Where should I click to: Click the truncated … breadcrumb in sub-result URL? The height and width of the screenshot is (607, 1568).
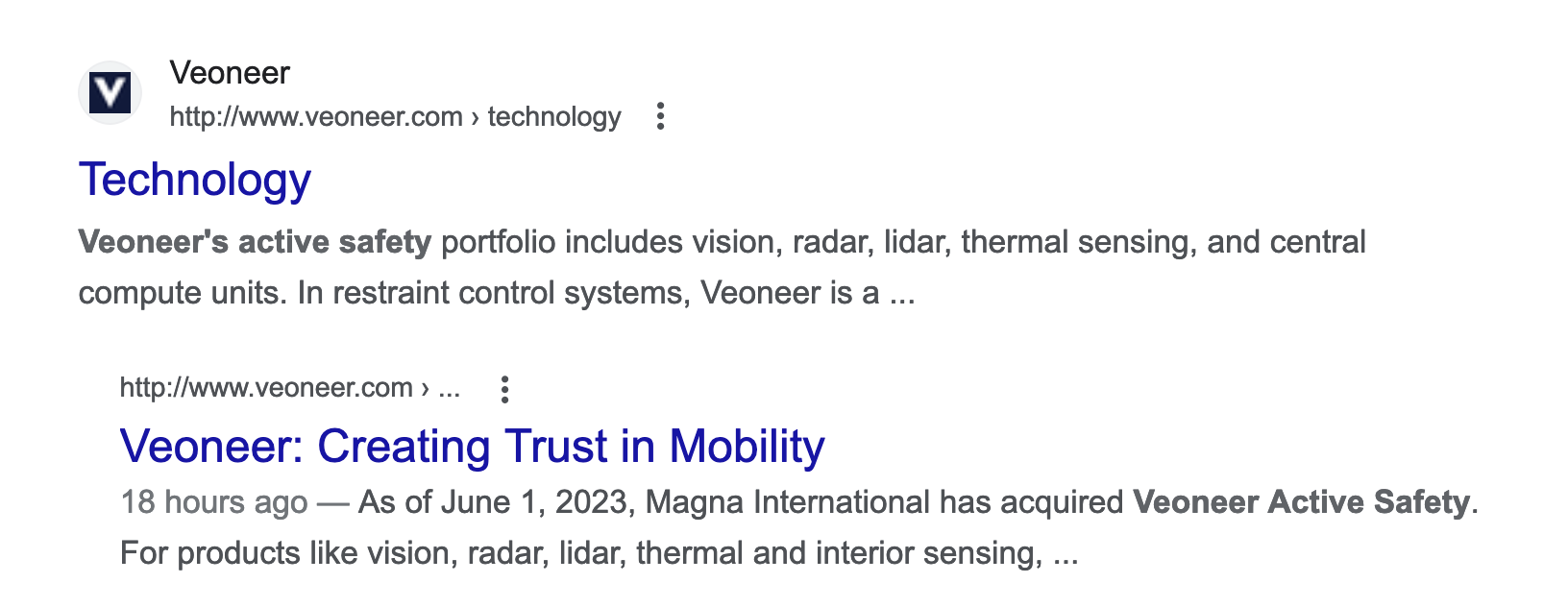[449, 390]
